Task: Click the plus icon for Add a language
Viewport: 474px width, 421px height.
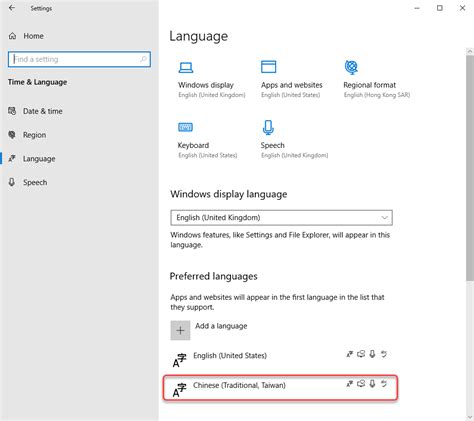Action: coord(180,330)
